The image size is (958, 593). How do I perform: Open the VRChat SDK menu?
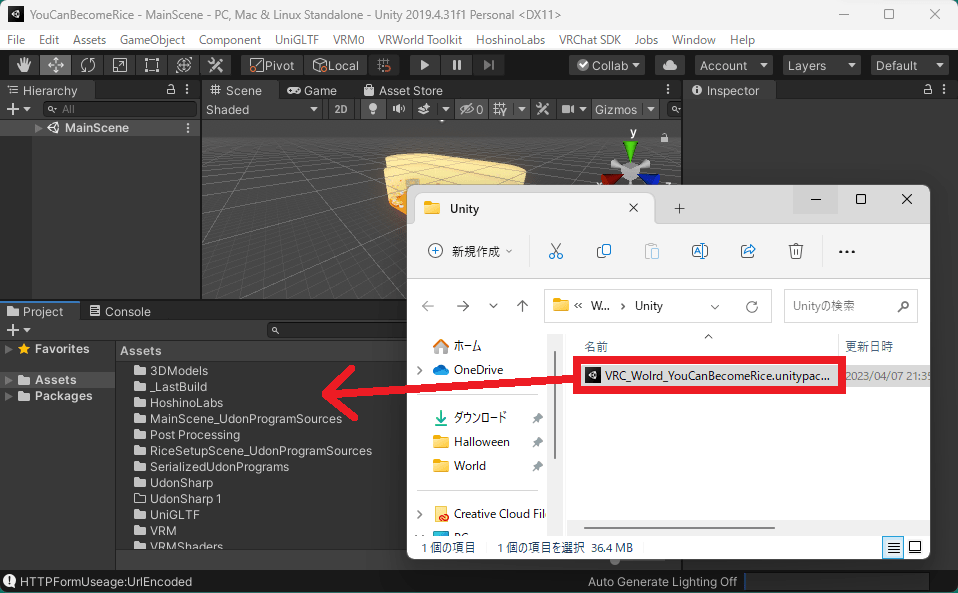589,40
